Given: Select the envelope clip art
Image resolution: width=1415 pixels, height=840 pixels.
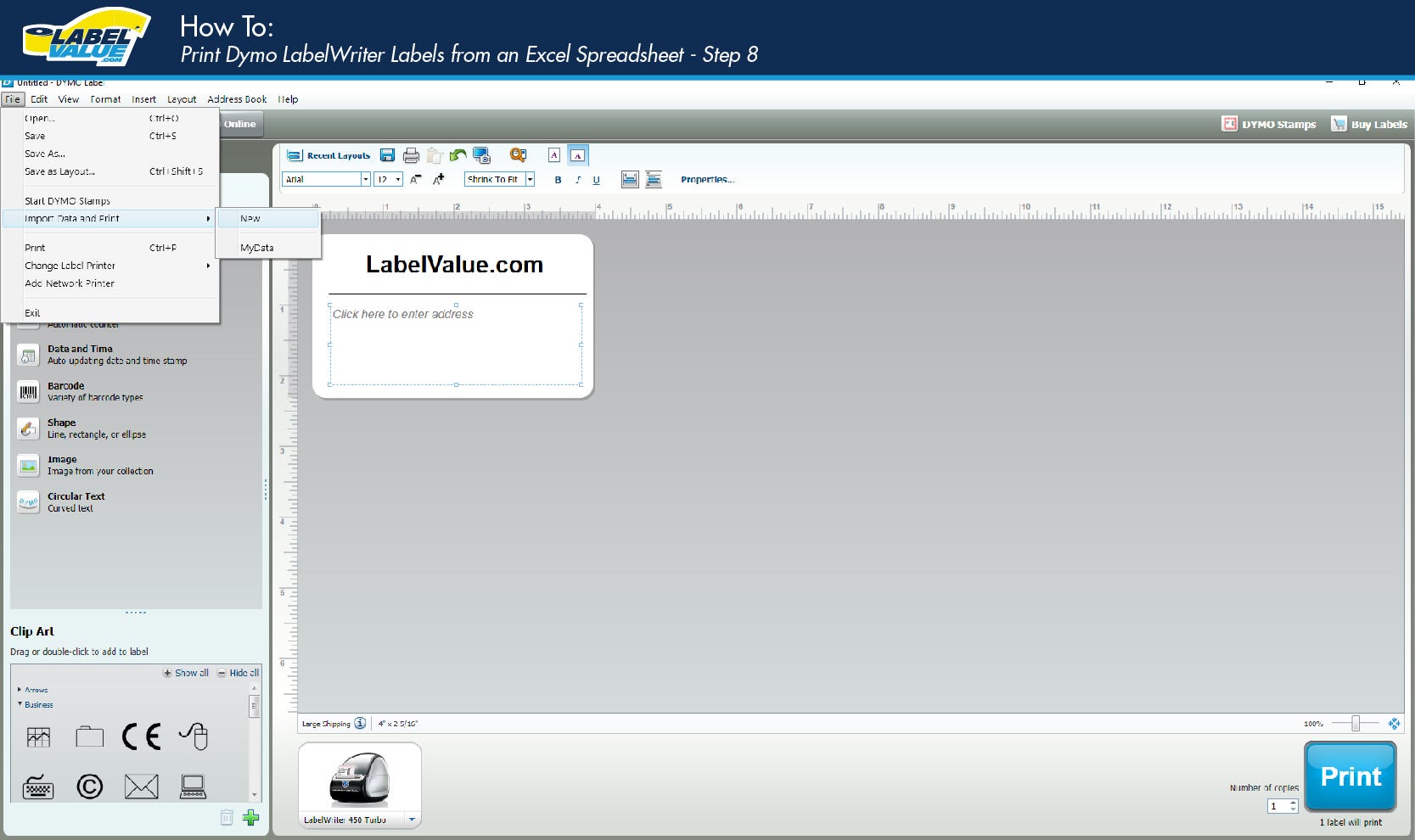Looking at the screenshot, I should [x=141, y=787].
